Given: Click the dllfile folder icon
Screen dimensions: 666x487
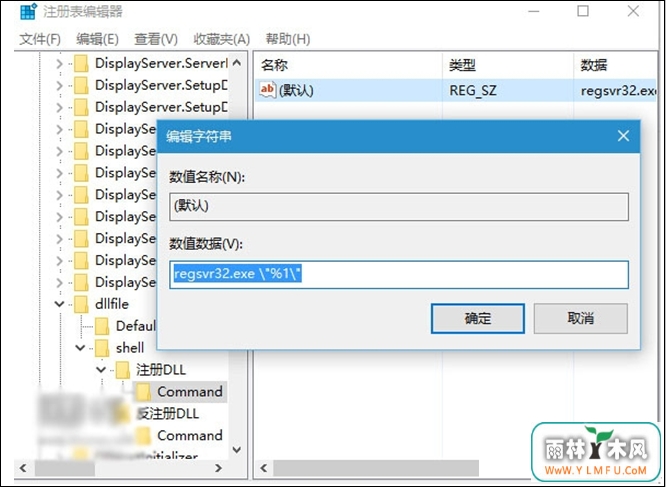Looking at the screenshot, I should (81, 304).
